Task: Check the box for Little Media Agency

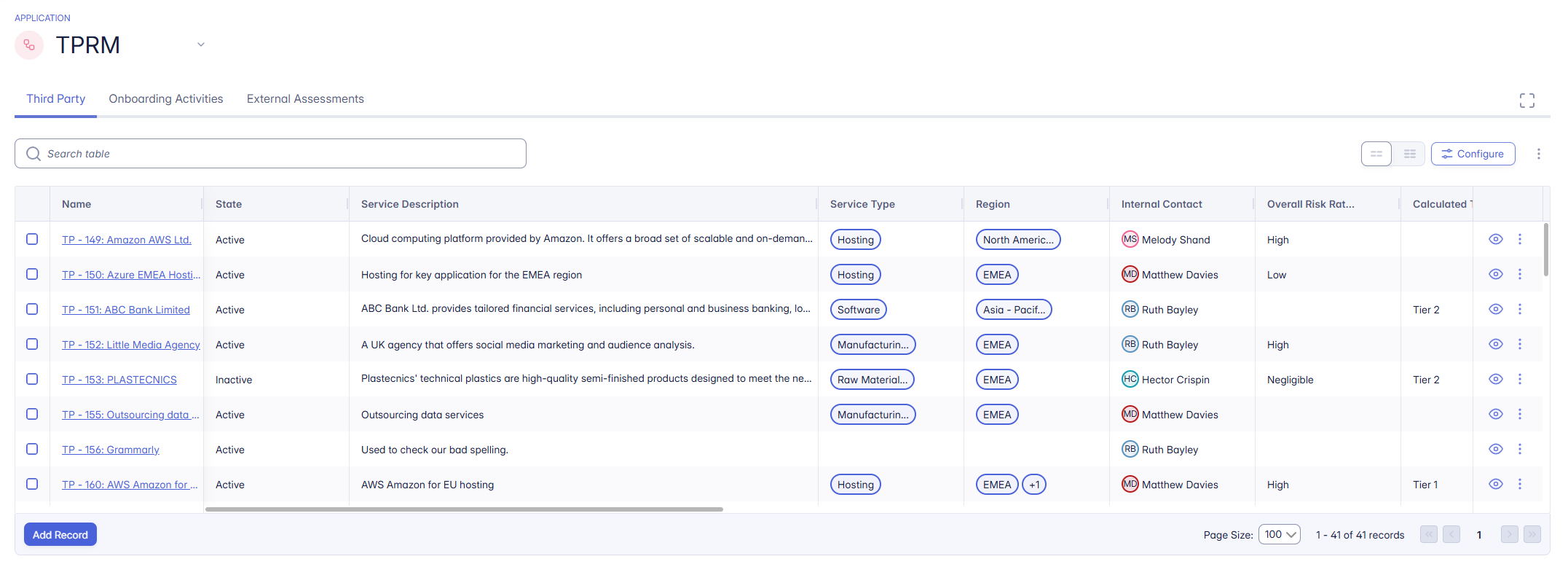Action: tap(32, 344)
